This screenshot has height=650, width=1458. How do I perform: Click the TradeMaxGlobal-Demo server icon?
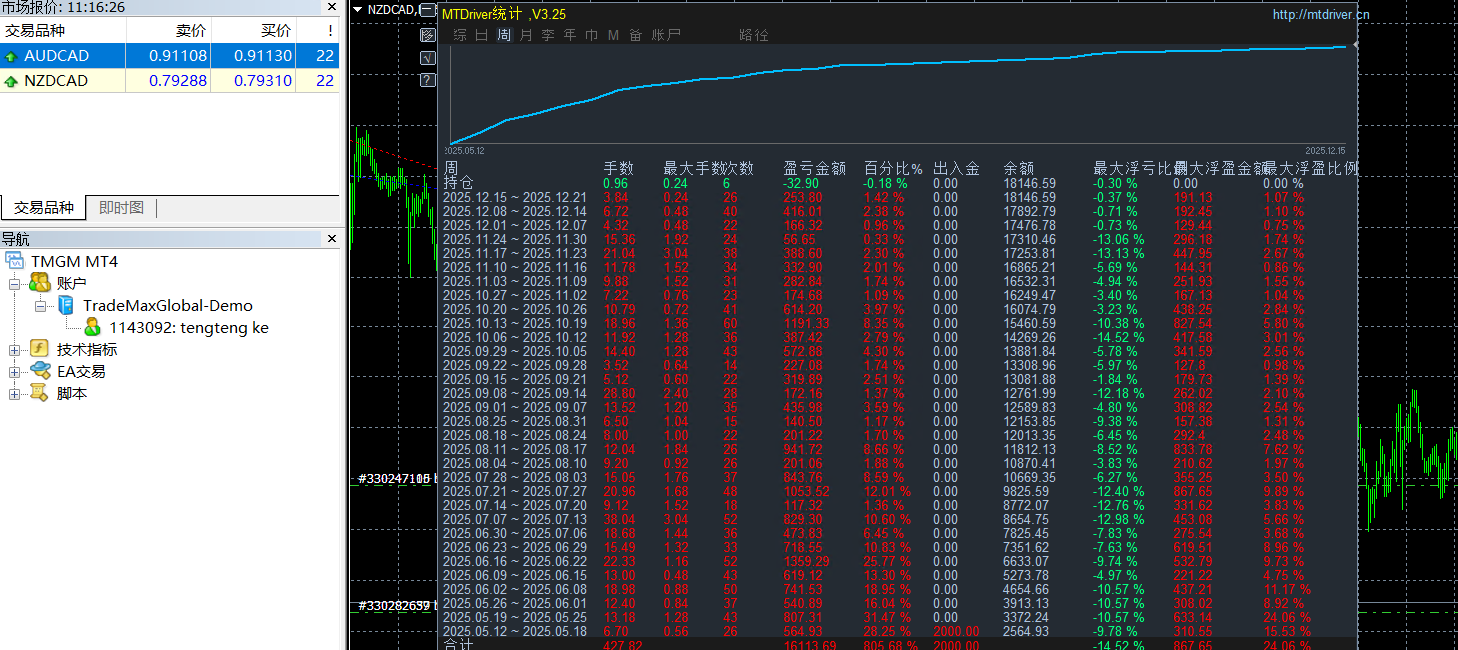click(66, 306)
